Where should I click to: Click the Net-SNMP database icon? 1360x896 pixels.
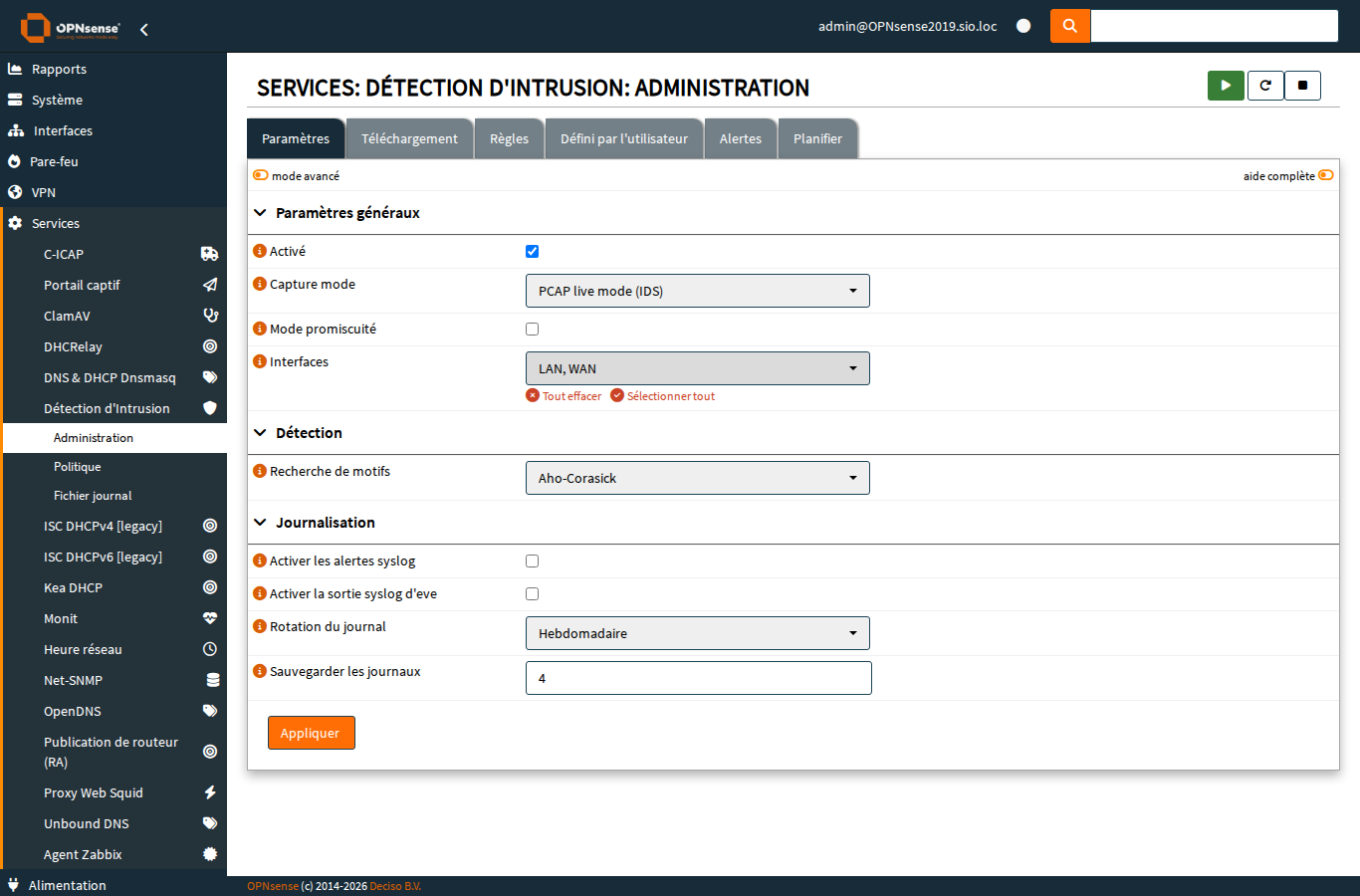coord(212,680)
